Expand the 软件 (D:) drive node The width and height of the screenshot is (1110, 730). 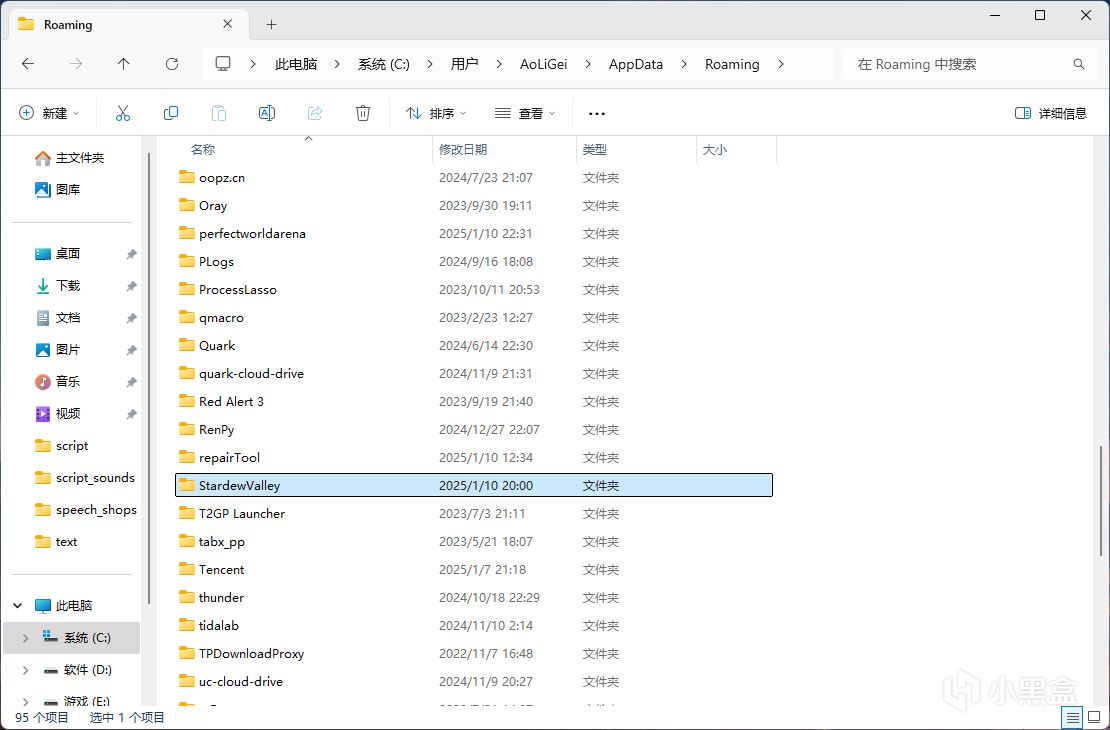(x=26, y=670)
